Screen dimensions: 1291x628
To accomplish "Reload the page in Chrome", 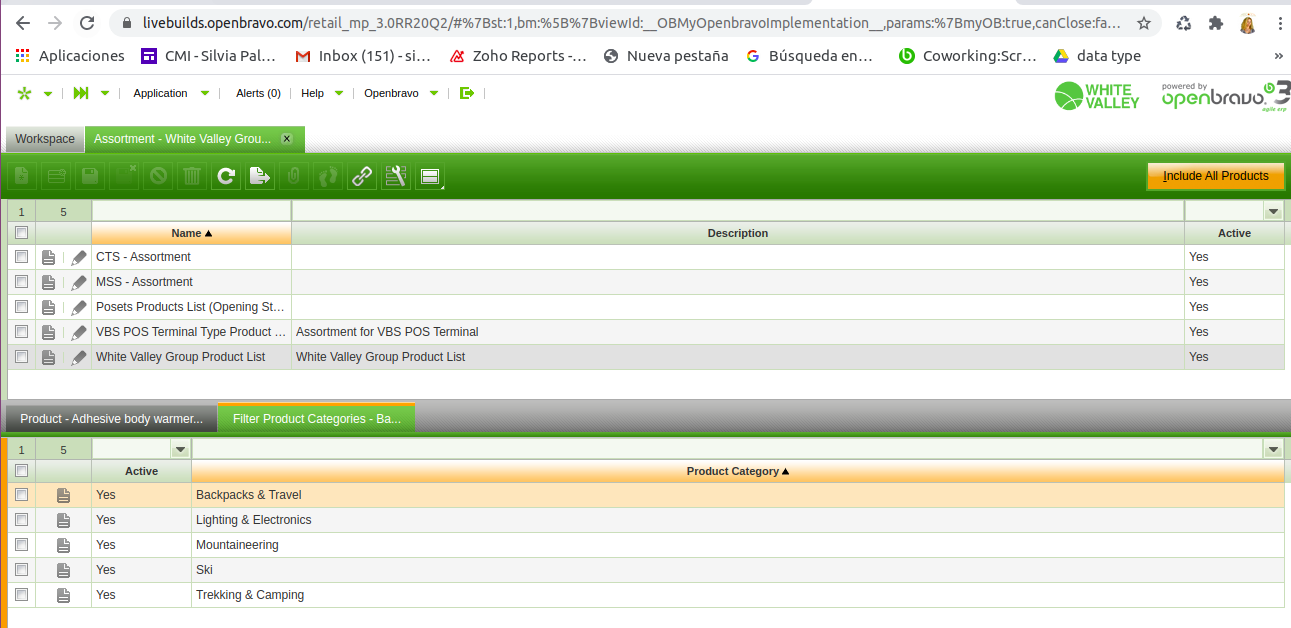I will point(86,22).
